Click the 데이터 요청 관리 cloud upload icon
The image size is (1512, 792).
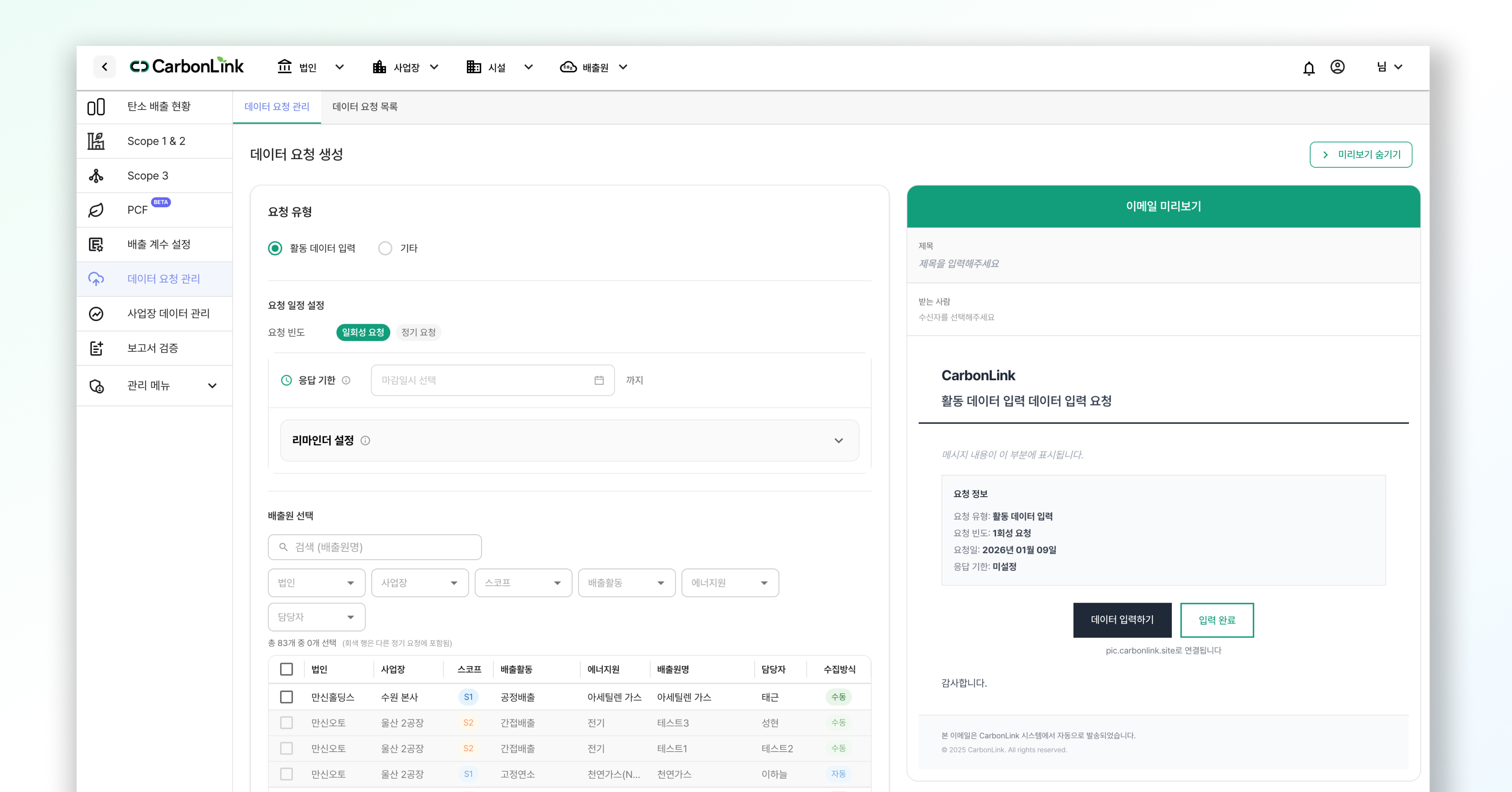(96, 279)
